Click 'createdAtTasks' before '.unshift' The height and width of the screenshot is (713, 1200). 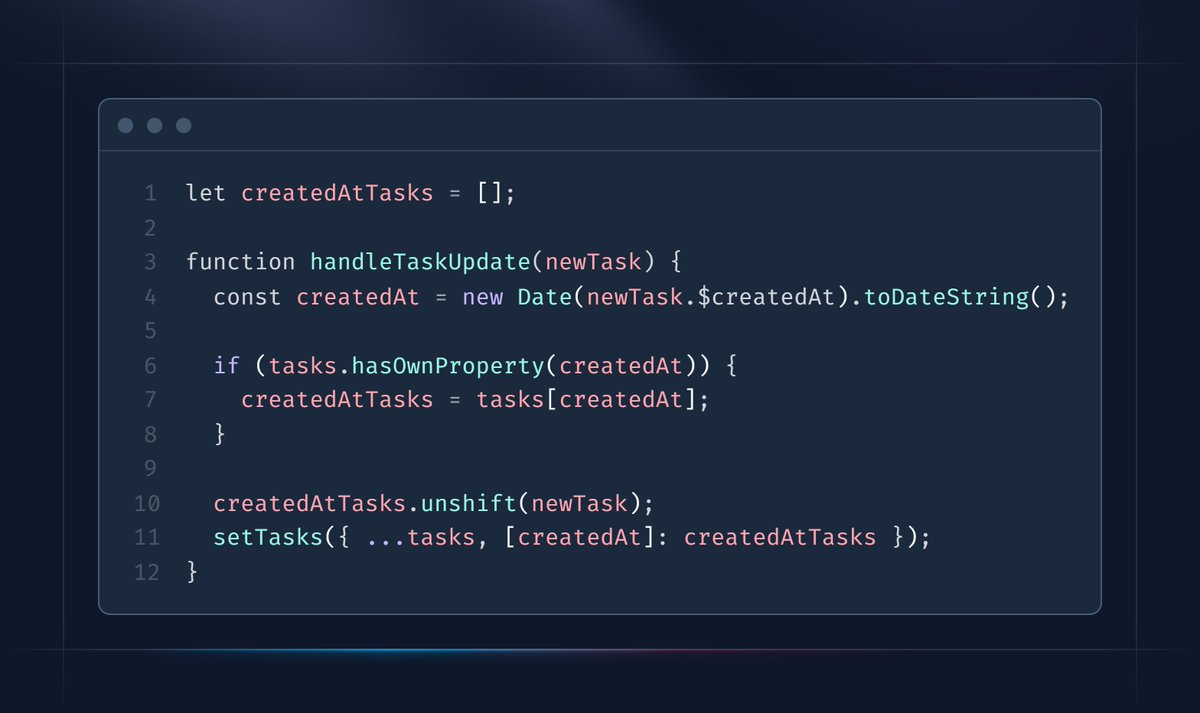click(x=310, y=504)
